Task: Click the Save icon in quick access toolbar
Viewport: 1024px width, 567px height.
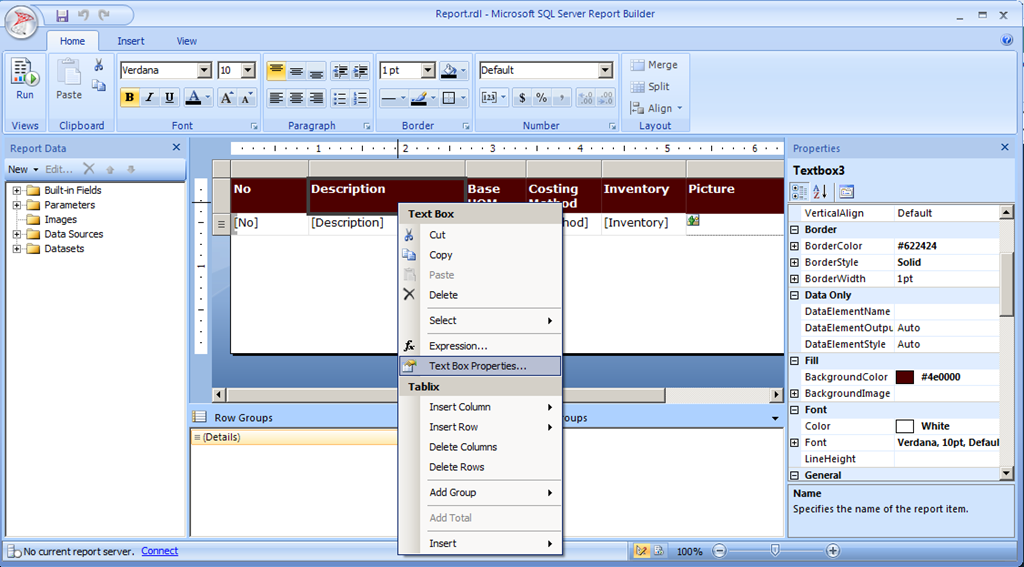Action: point(63,14)
